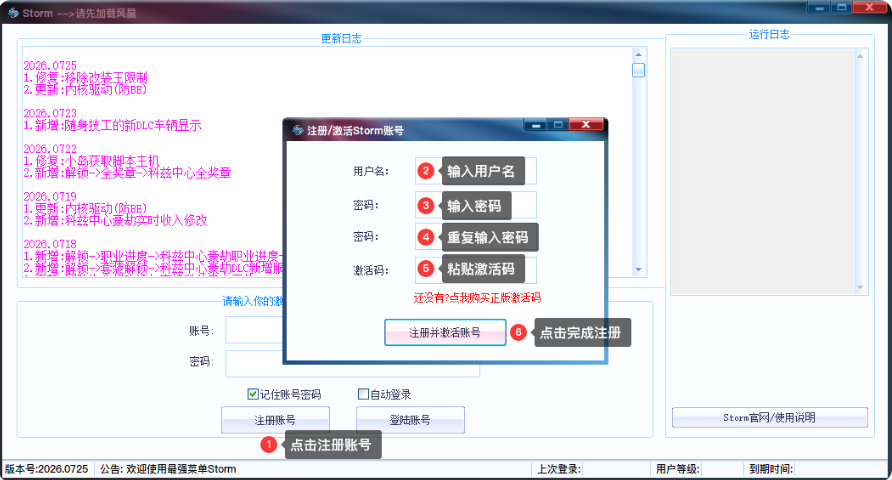Click the 更新日志 scrollbar thumb
This screenshot has height=480, width=892.
coord(638,70)
